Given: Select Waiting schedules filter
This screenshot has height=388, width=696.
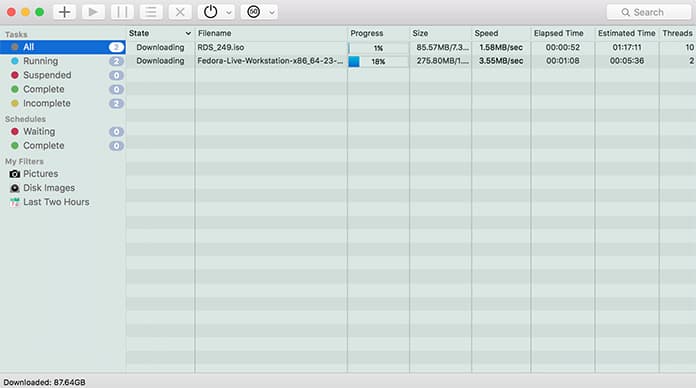Looking at the screenshot, I should (63, 131).
